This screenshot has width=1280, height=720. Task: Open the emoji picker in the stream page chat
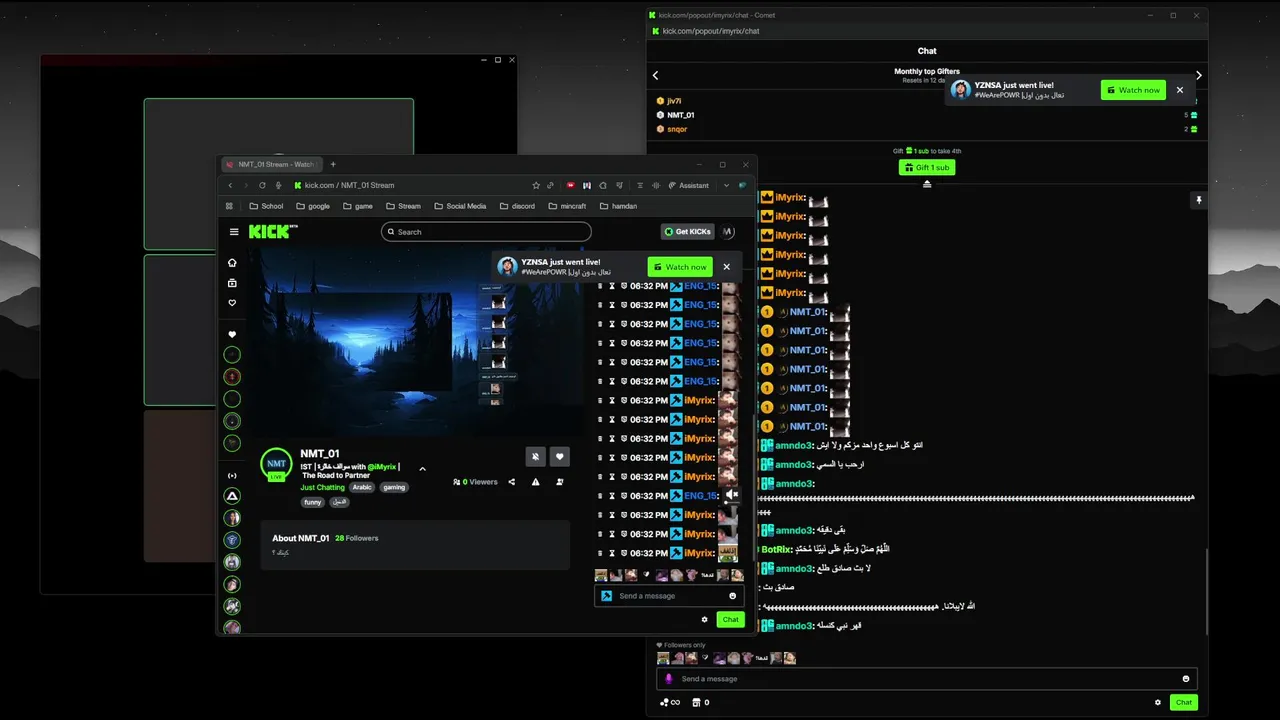[x=733, y=596]
